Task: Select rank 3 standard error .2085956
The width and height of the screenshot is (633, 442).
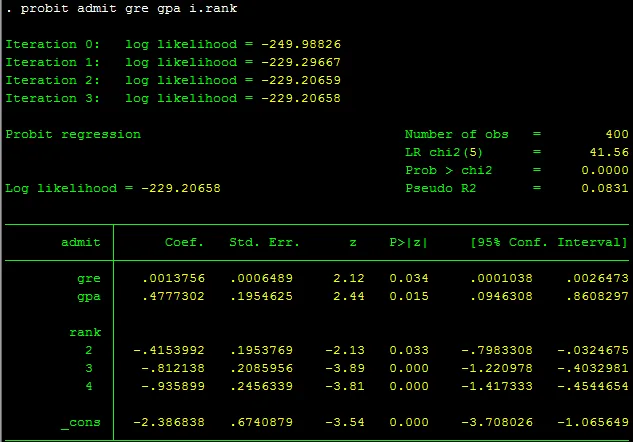Action: pos(262,368)
